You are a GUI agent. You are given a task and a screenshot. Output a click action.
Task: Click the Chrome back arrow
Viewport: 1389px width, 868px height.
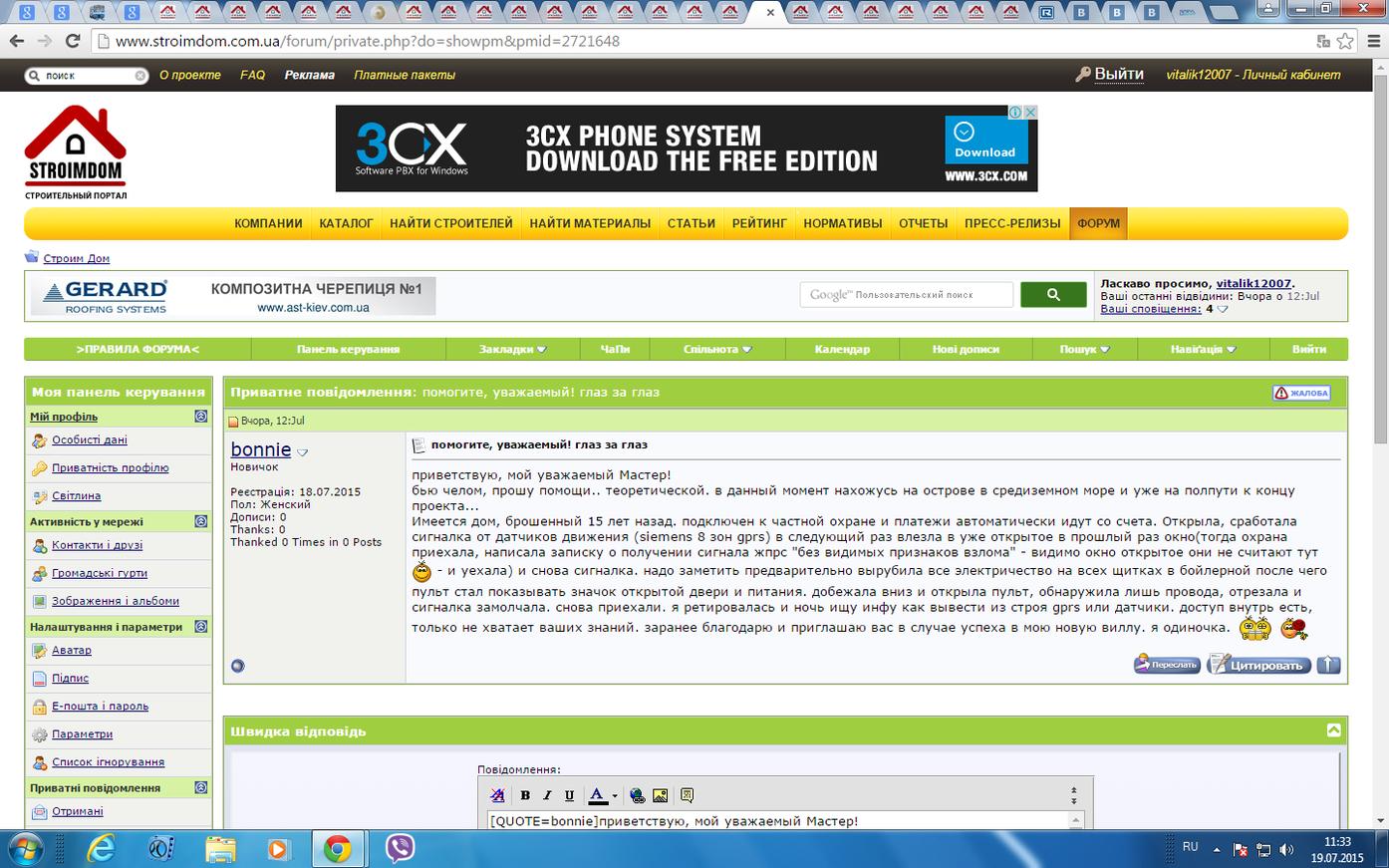coord(17,41)
